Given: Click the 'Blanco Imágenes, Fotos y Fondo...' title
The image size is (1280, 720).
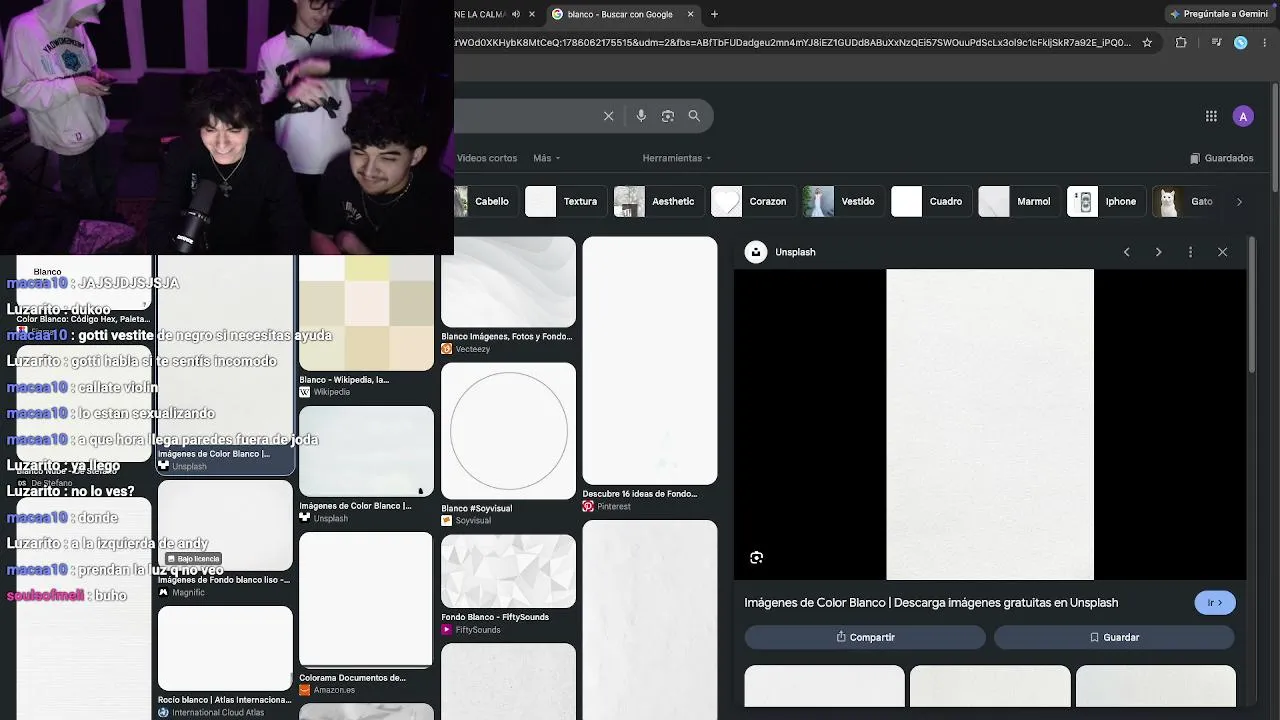Looking at the screenshot, I should pyautogui.click(x=508, y=337).
